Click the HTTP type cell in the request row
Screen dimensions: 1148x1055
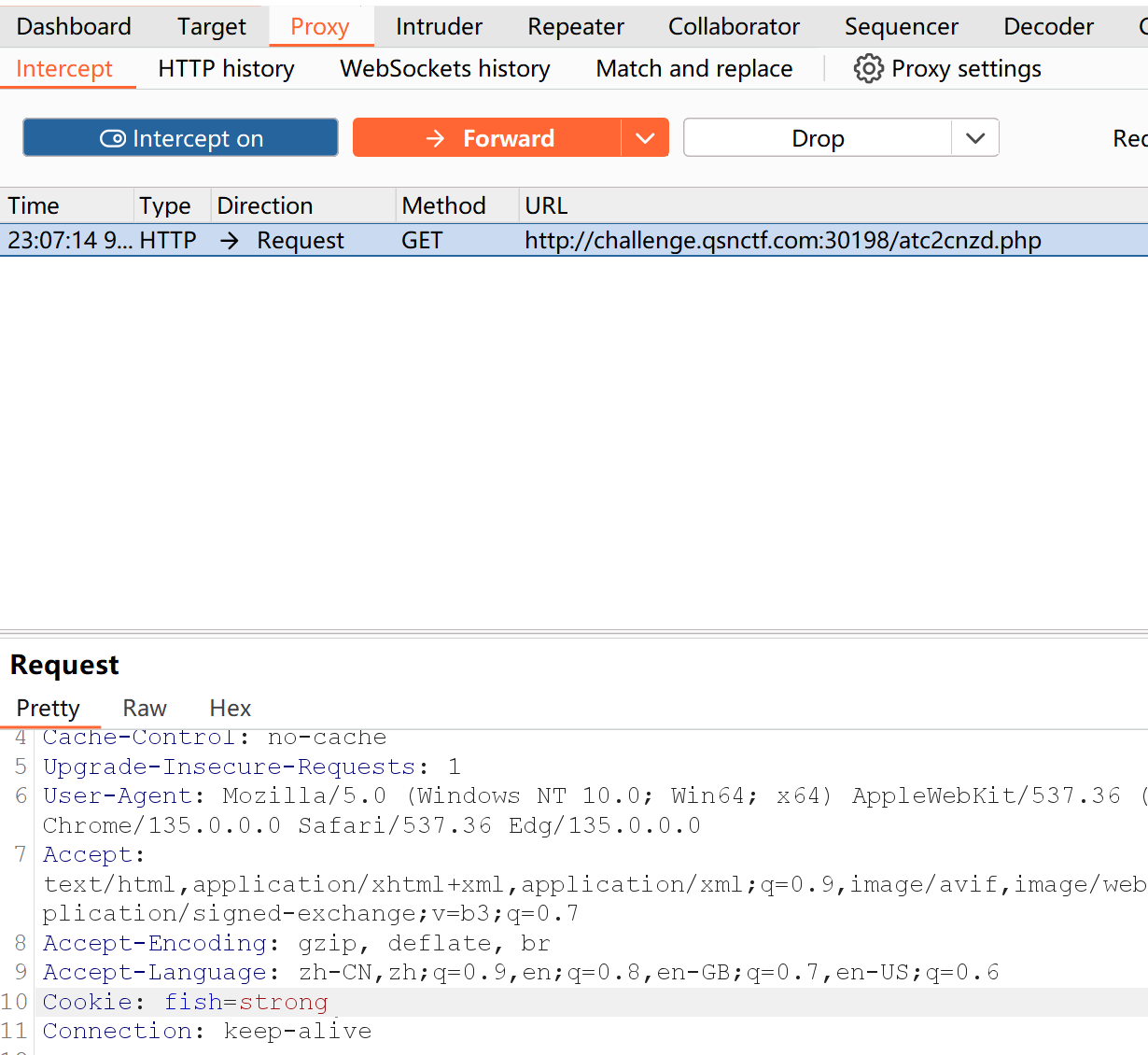tap(168, 241)
